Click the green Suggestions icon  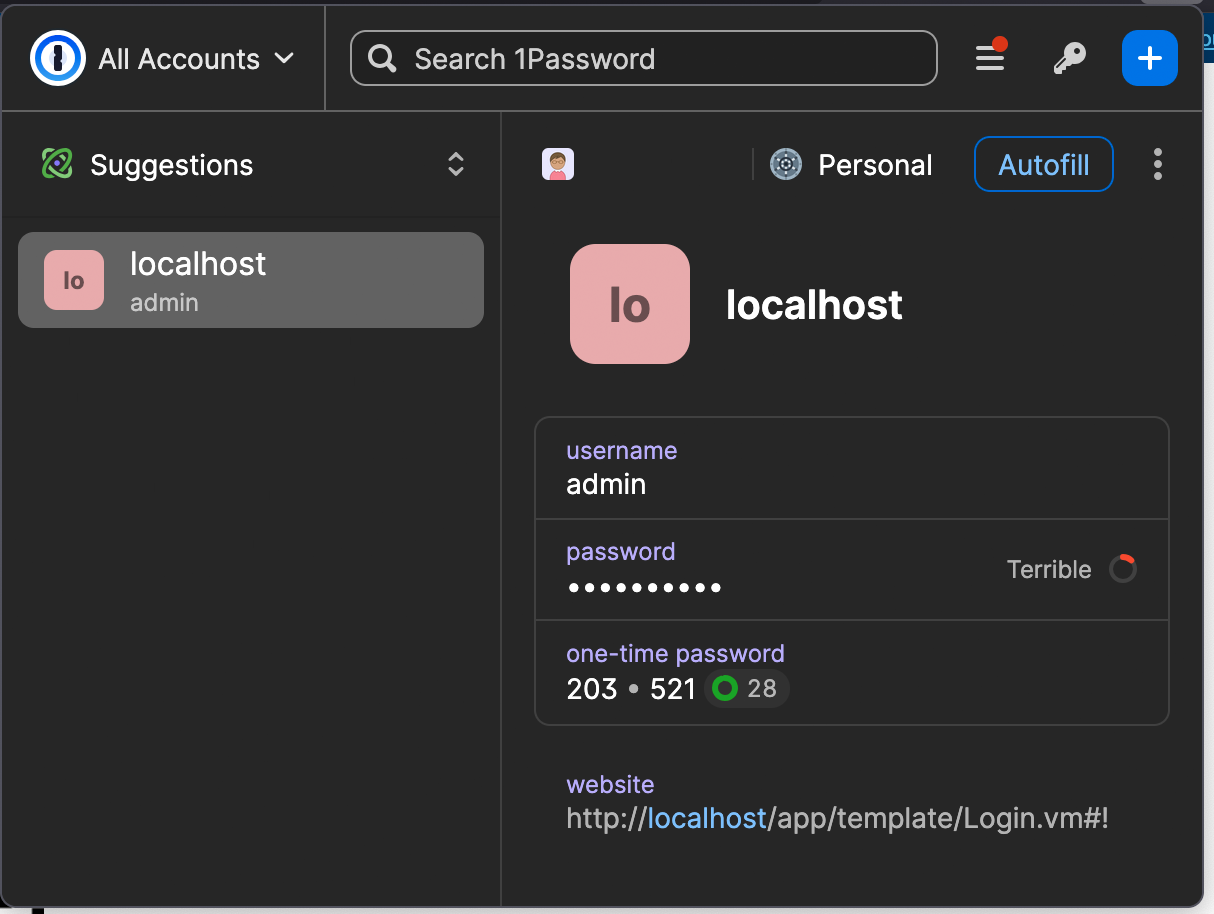57,164
